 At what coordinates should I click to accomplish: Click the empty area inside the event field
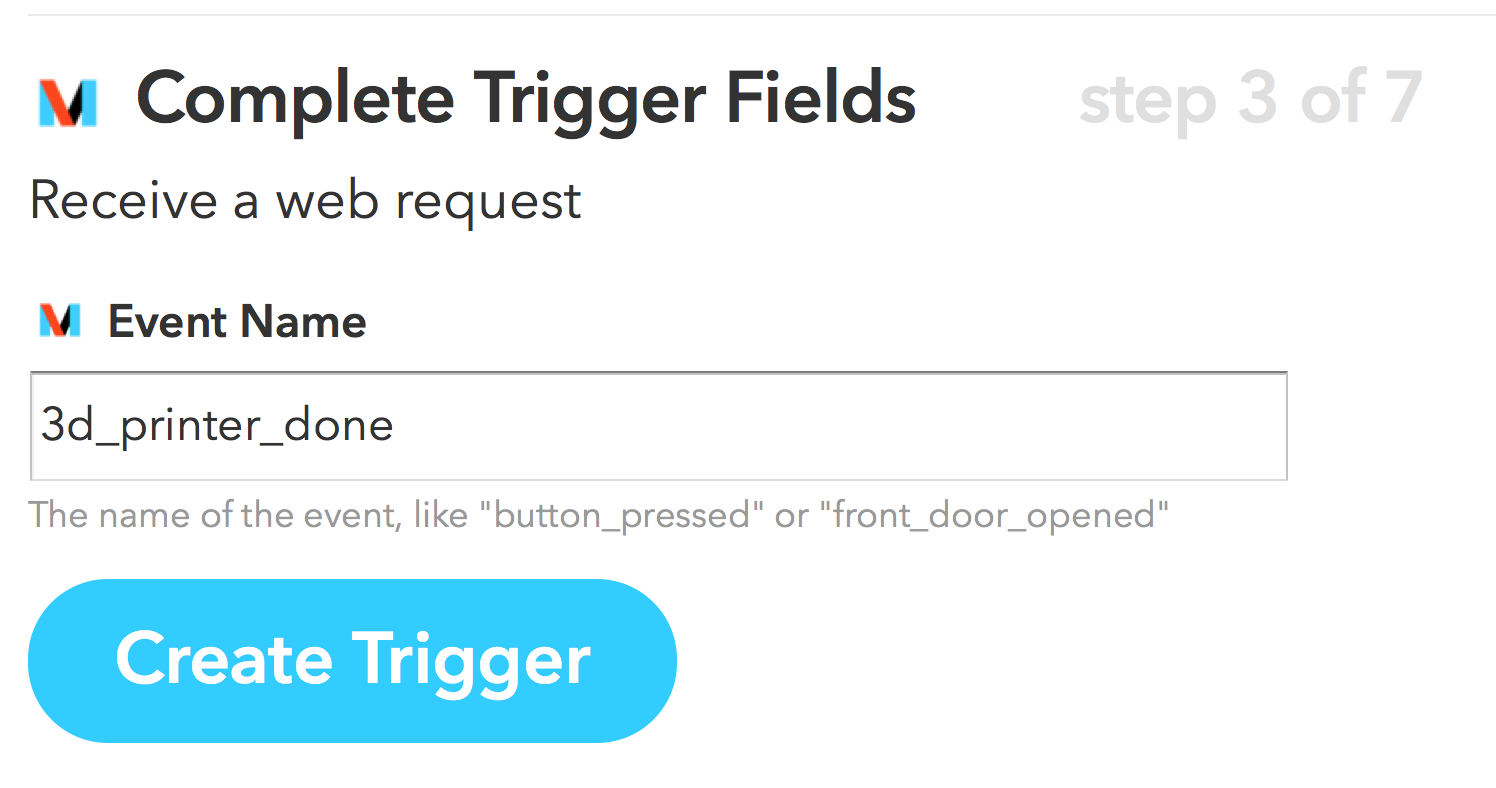click(840, 427)
